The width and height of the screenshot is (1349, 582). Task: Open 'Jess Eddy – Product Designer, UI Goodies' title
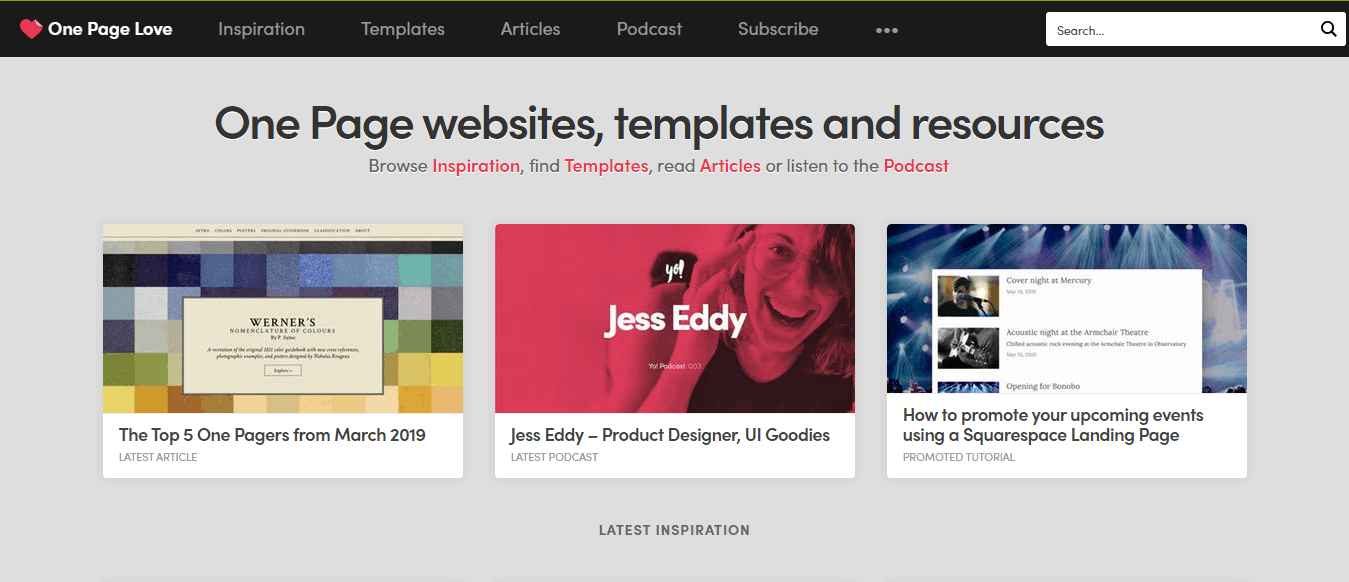click(x=670, y=435)
